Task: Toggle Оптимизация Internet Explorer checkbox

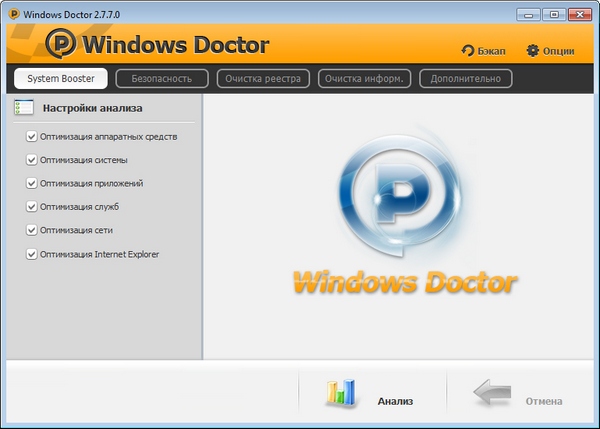Action: [31, 254]
